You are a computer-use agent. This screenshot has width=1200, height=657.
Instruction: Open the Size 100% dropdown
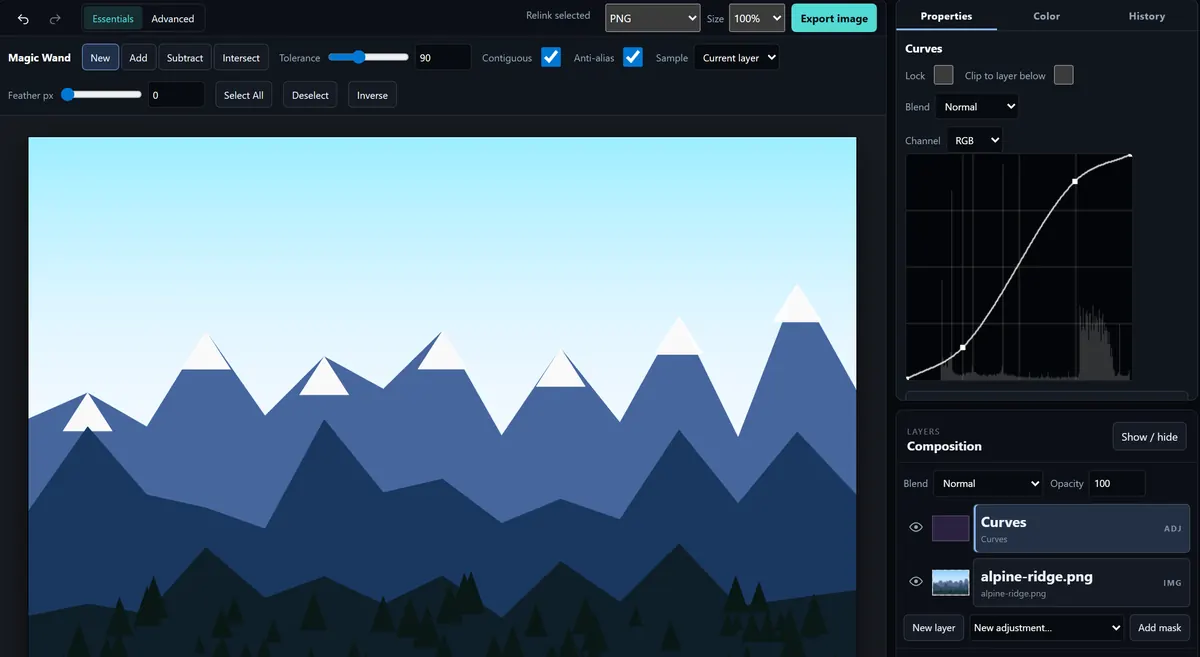pyautogui.click(x=757, y=18)
